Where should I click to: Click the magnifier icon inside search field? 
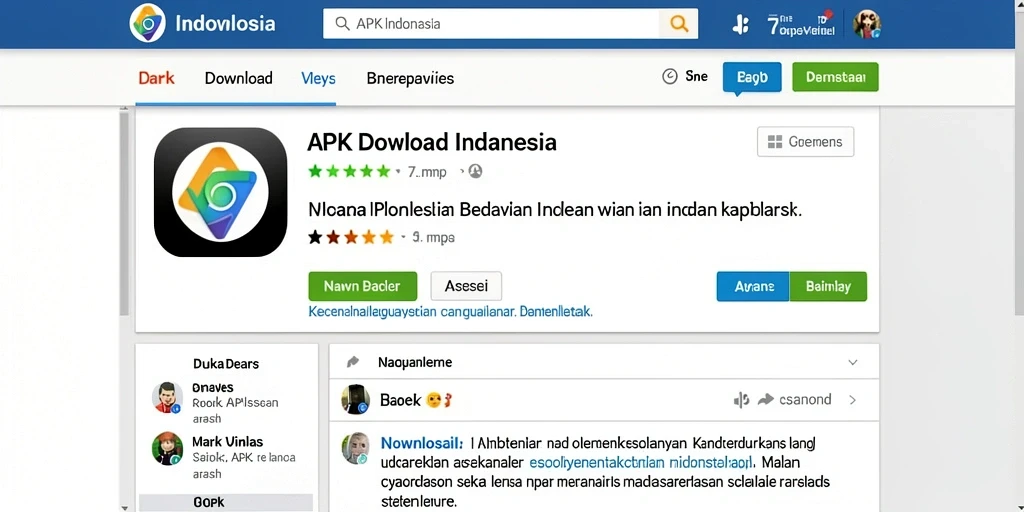(342, 24)
